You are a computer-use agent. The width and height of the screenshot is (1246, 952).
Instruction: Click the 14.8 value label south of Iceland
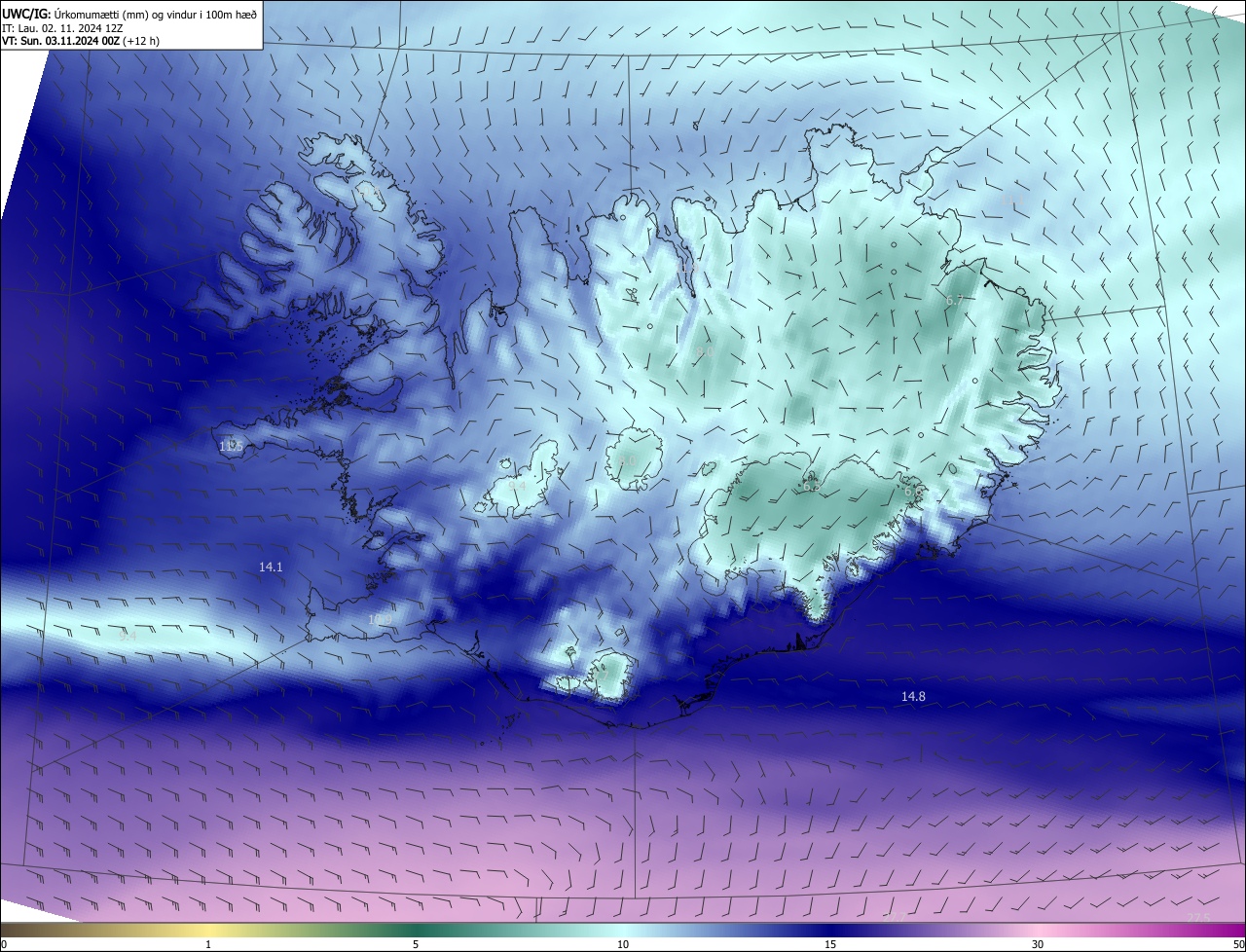pyautogui.click(x=913, y=696)
